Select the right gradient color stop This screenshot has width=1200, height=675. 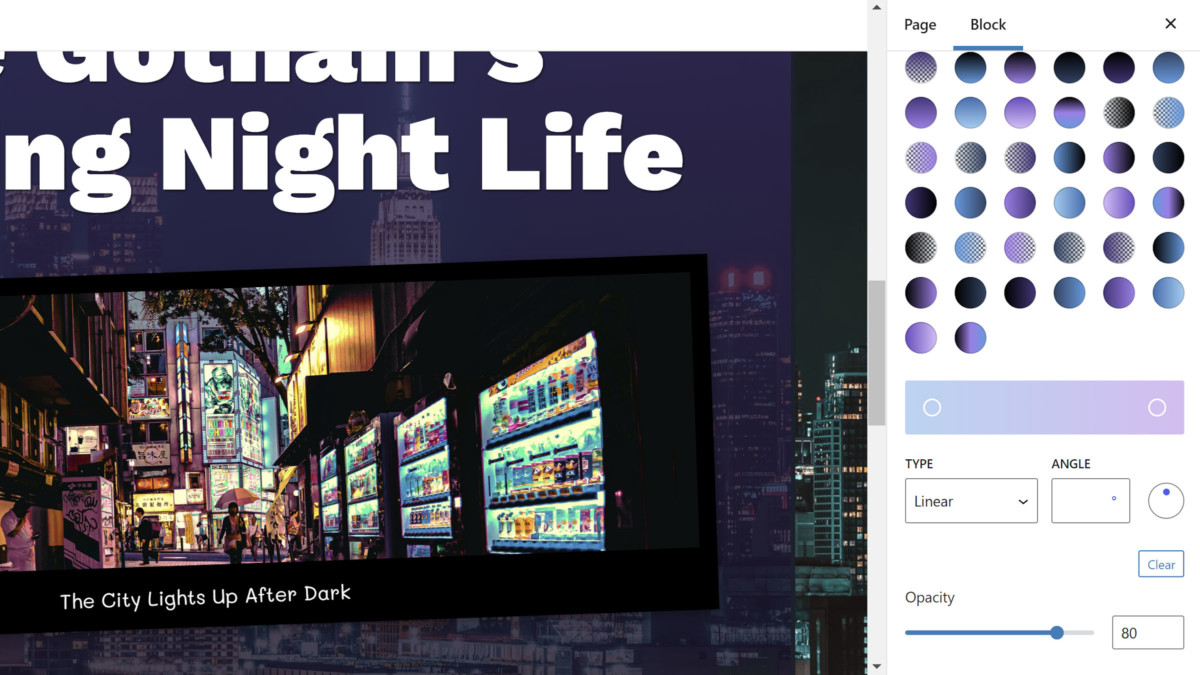1157,407
